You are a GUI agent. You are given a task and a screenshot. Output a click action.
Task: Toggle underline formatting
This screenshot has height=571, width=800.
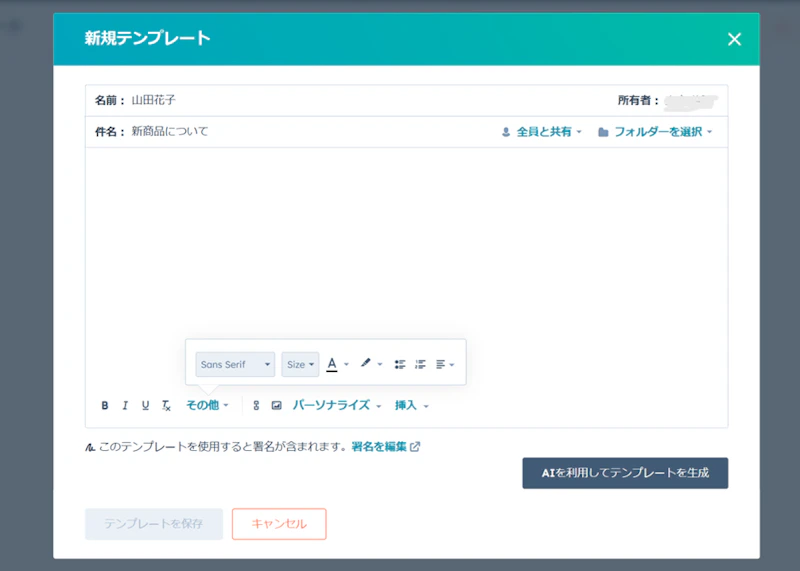click(x=145, y=405)
